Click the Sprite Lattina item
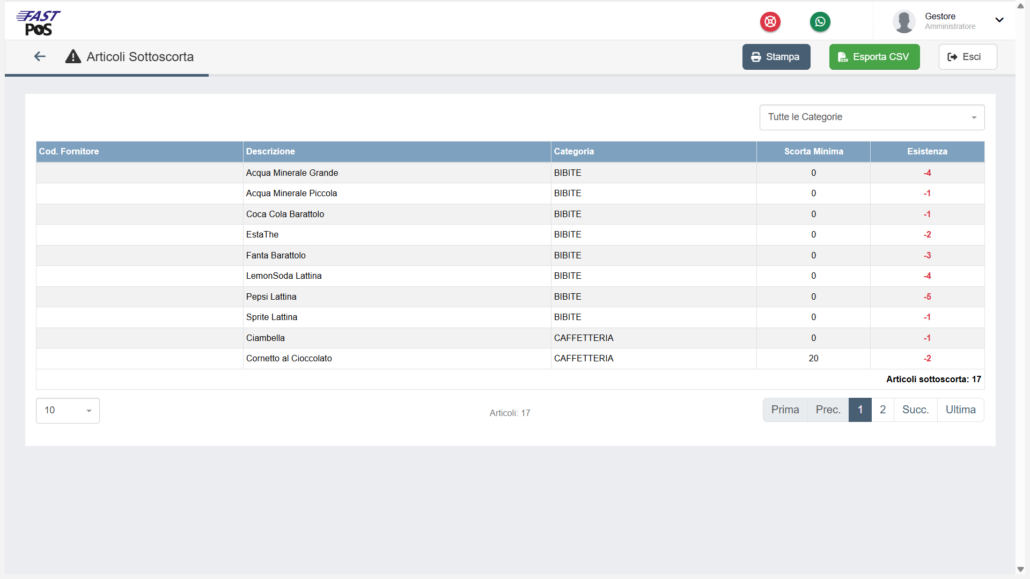 coord(271,317)
